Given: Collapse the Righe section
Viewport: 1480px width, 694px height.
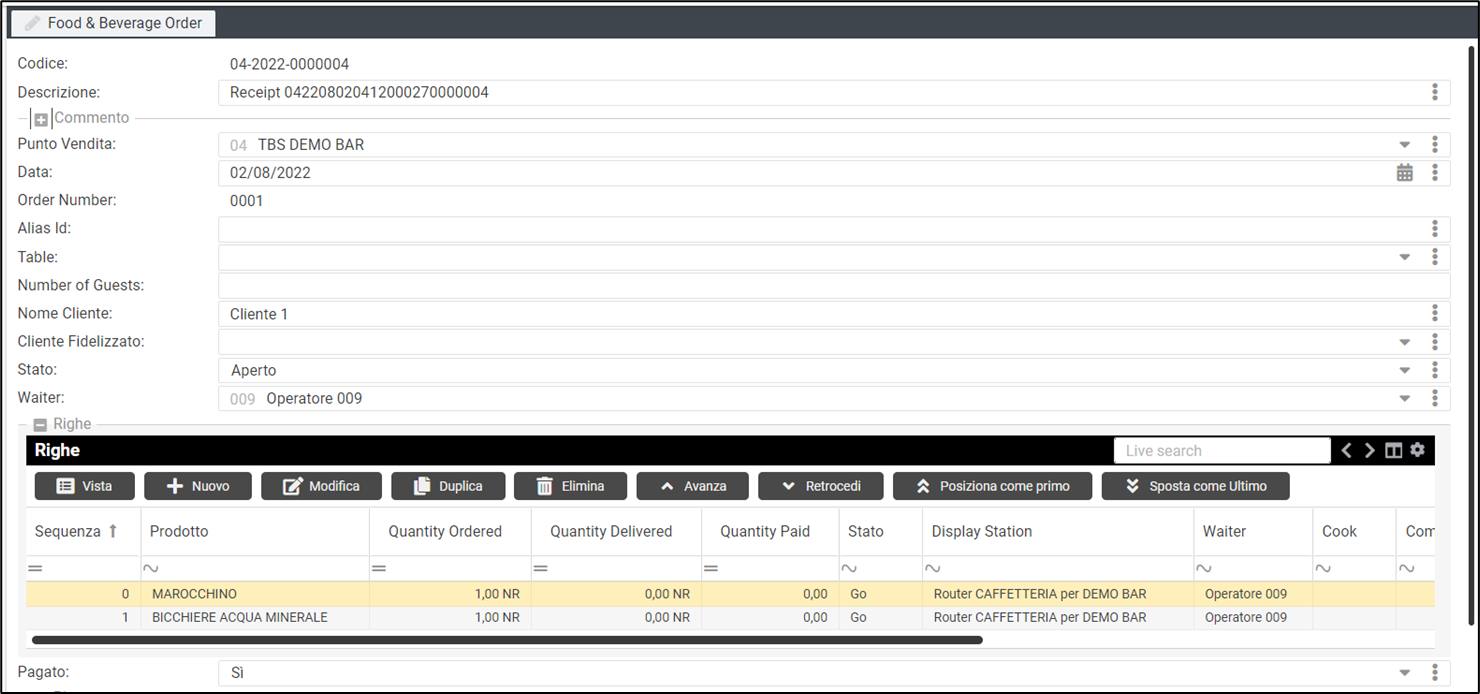Looking at the screenshot, I should (x=41, y=425).
